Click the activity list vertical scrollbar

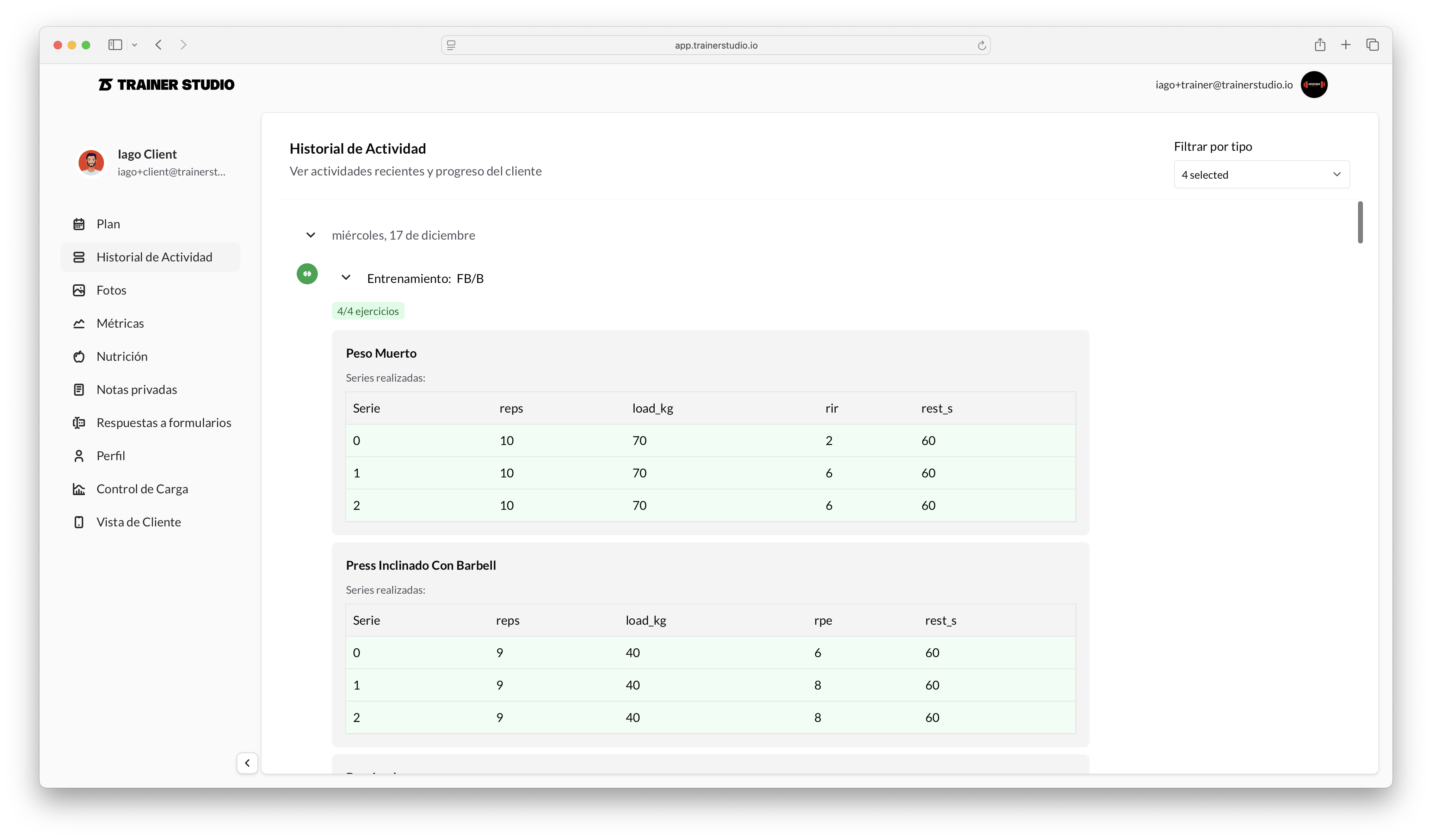pos(1360,222)
